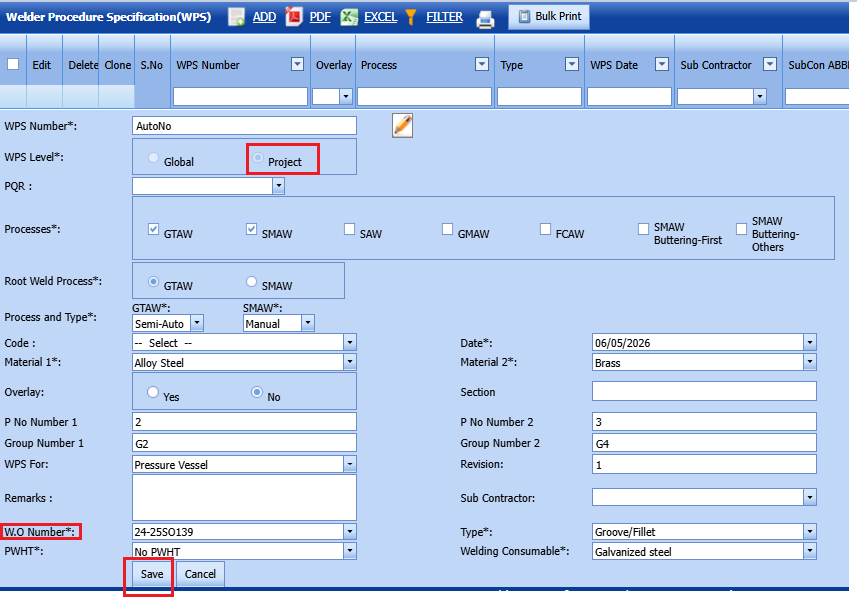Click the Section input field
The width and height of the screenshot is (857, 601).
point(704,391)
